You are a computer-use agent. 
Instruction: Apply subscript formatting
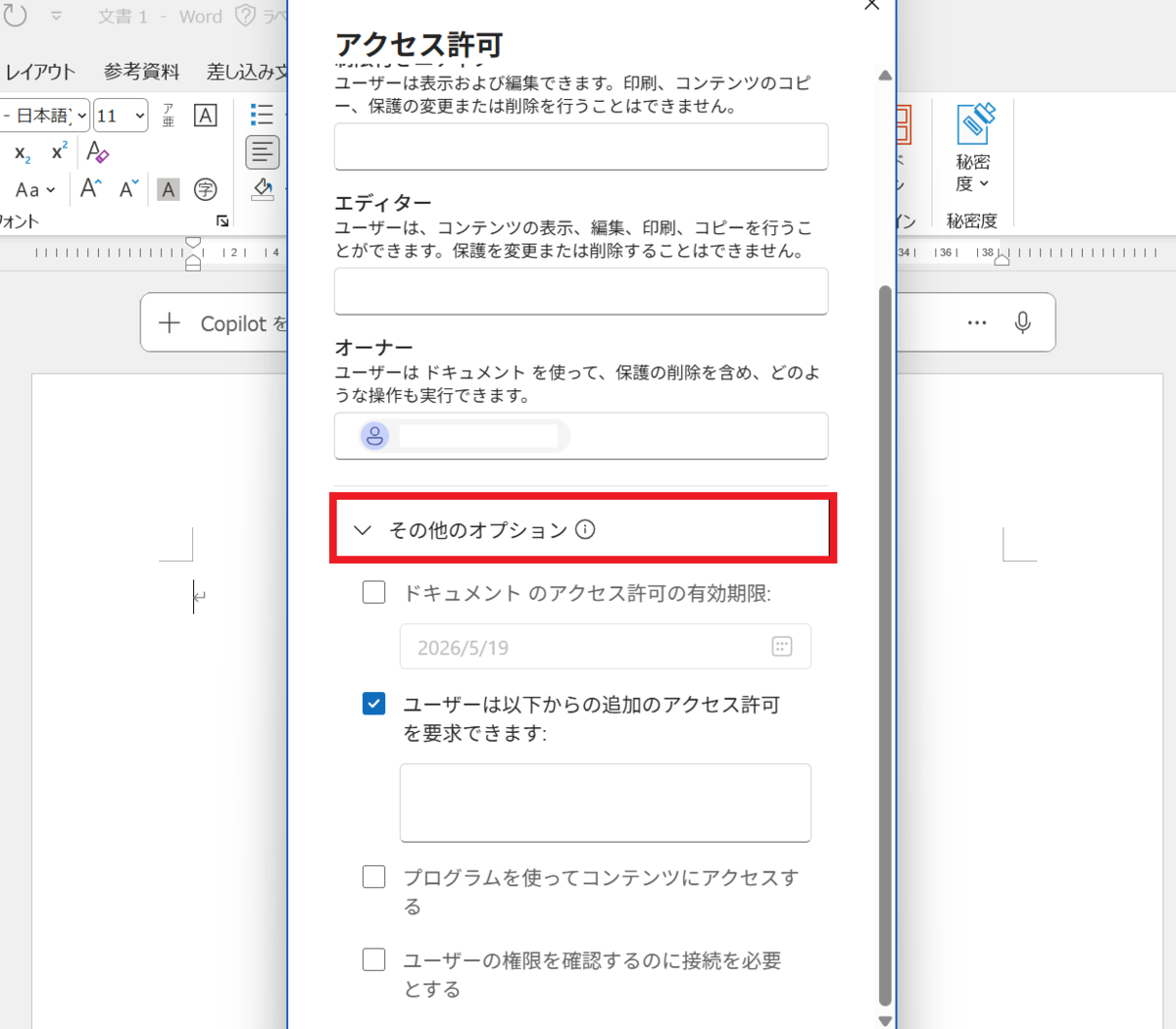(x=23, y=153)
